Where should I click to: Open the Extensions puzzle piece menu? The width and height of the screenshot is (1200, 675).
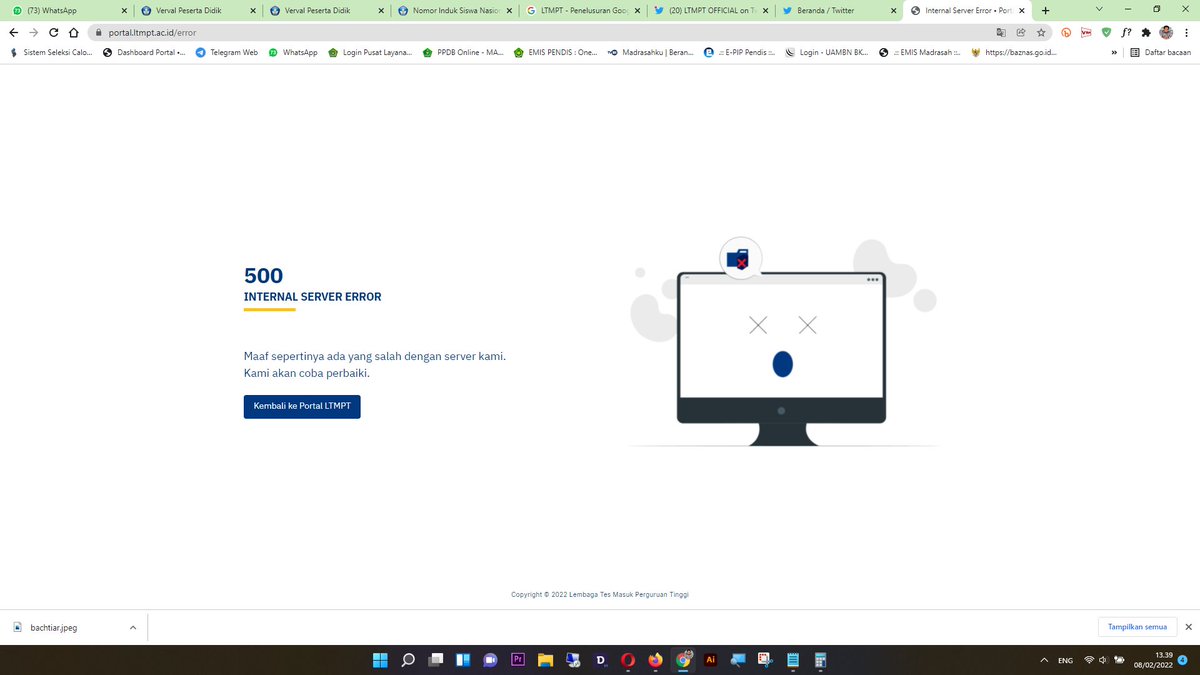coord(1146,32)
